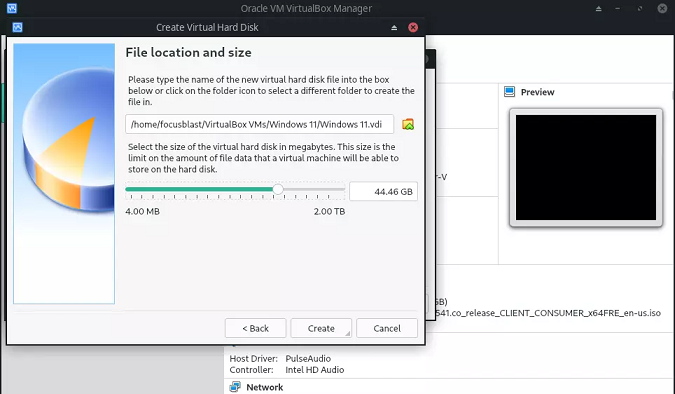Image resolution: width=675 pixels, height=394 pixels.
Task: Click the shade arrow icon on the Manager window
Action: pyautogui.click(x=598, y=9)
